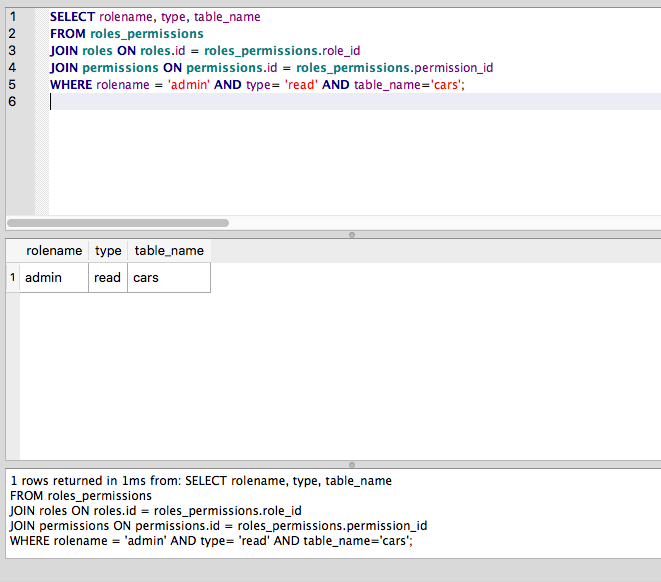Select the admin cell in results
The height and width of the screenshot is (582, 661).
tap(54, 278)
